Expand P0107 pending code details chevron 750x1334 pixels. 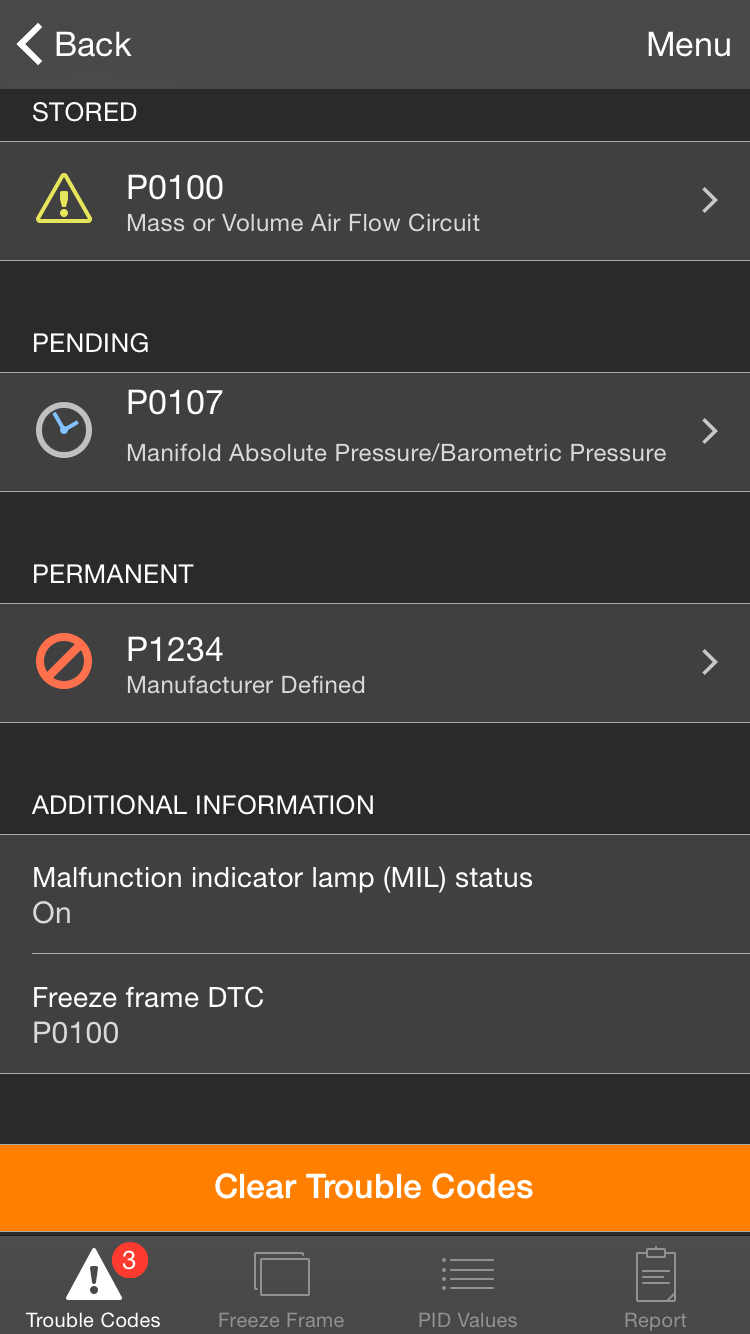pyautogui.click(x=710, y=431)
